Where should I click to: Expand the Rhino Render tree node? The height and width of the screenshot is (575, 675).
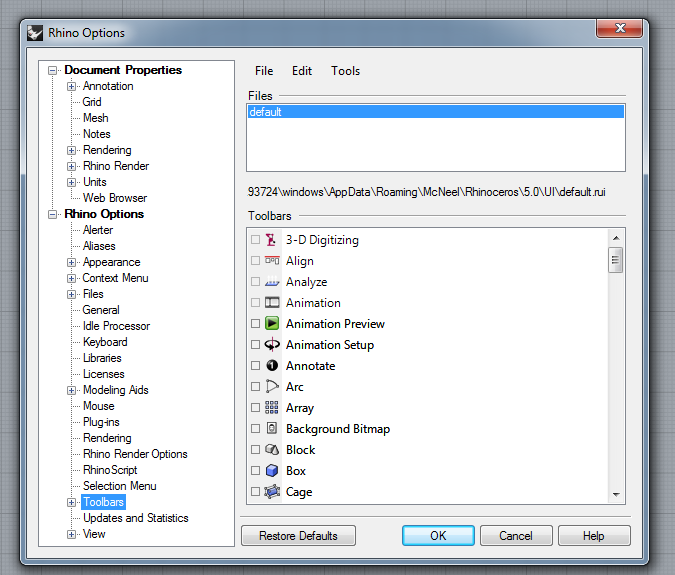(x=71, y=166)
